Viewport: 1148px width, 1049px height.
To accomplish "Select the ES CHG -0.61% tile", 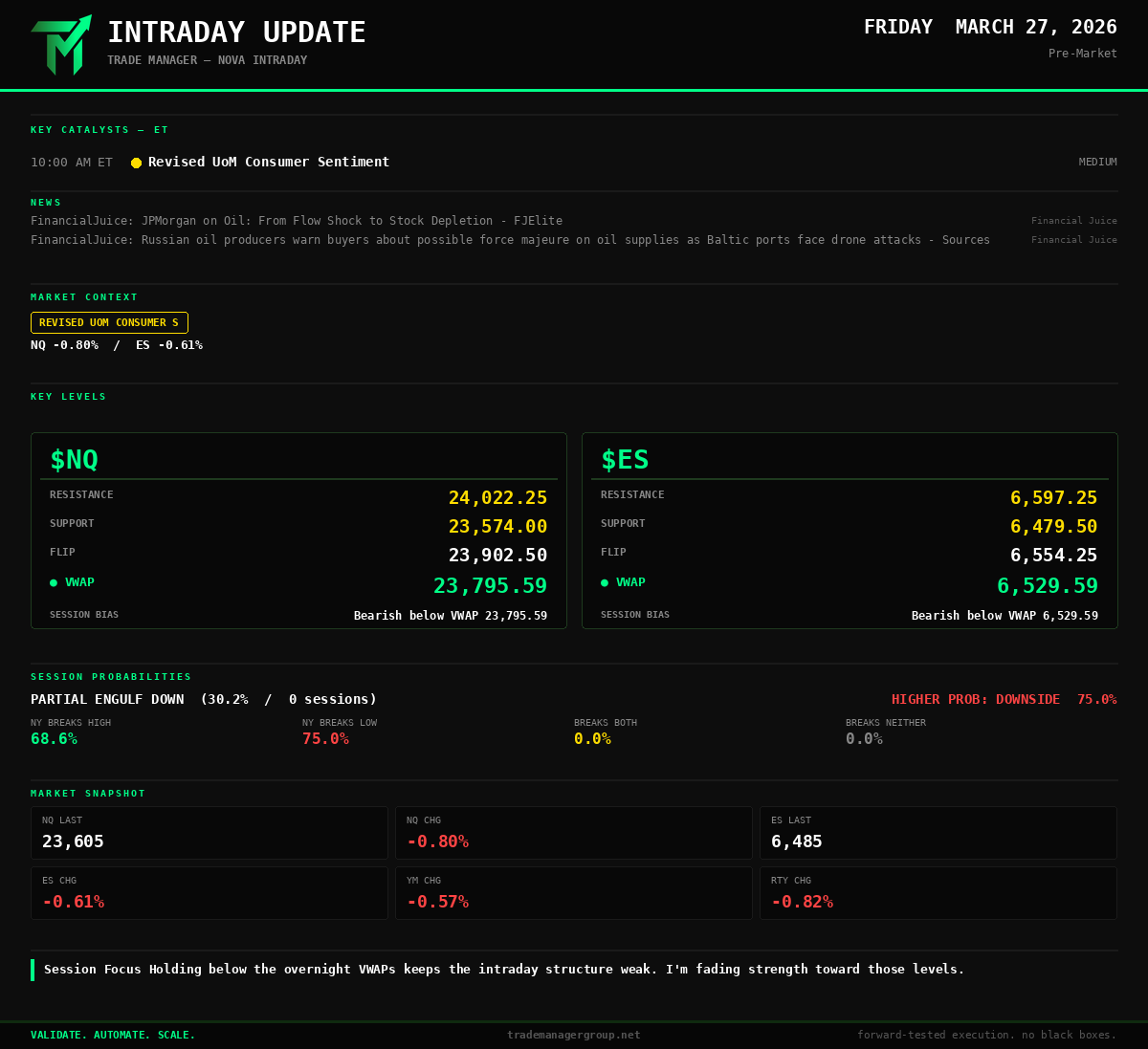I will 210,893.
